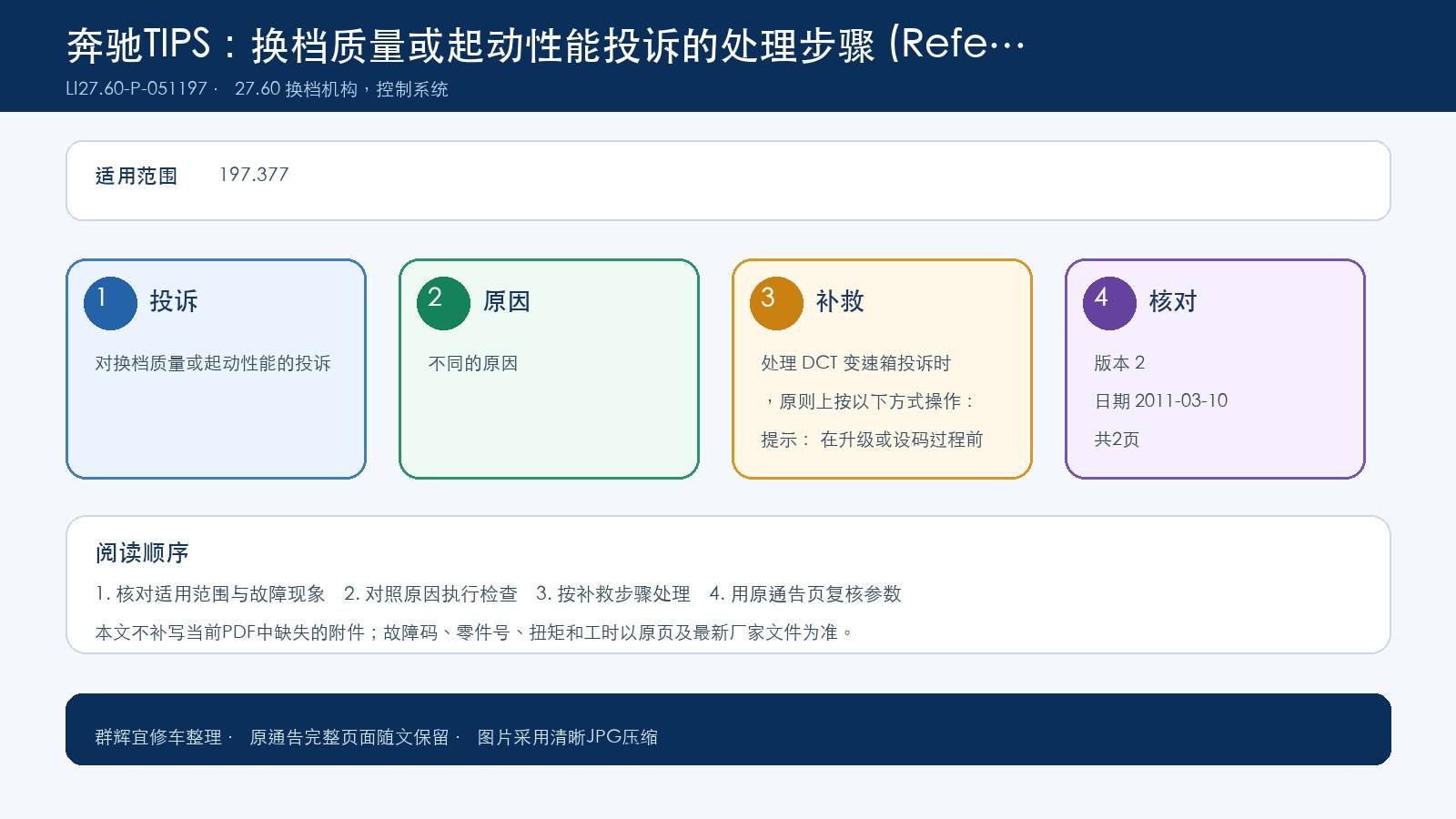Click the orange number 3 circle badge
This screenshot has width=1456, height=819.
[x=776, y=303]
